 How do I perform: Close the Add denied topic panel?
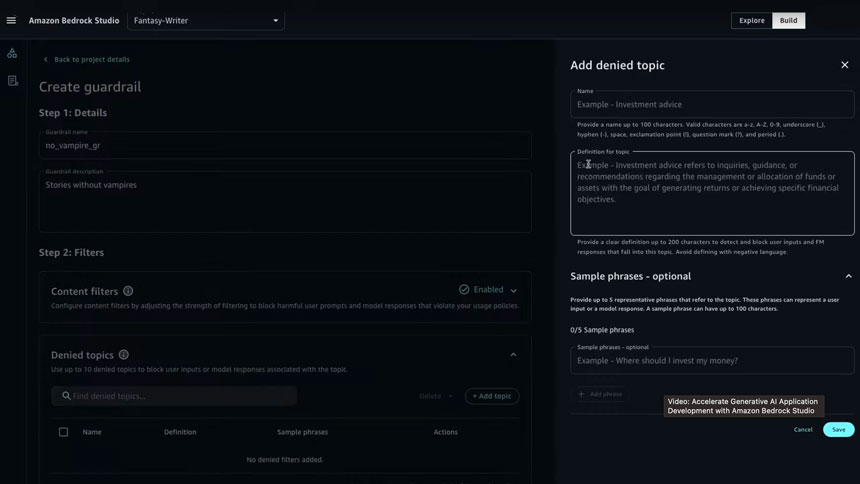tap(845, 65)
